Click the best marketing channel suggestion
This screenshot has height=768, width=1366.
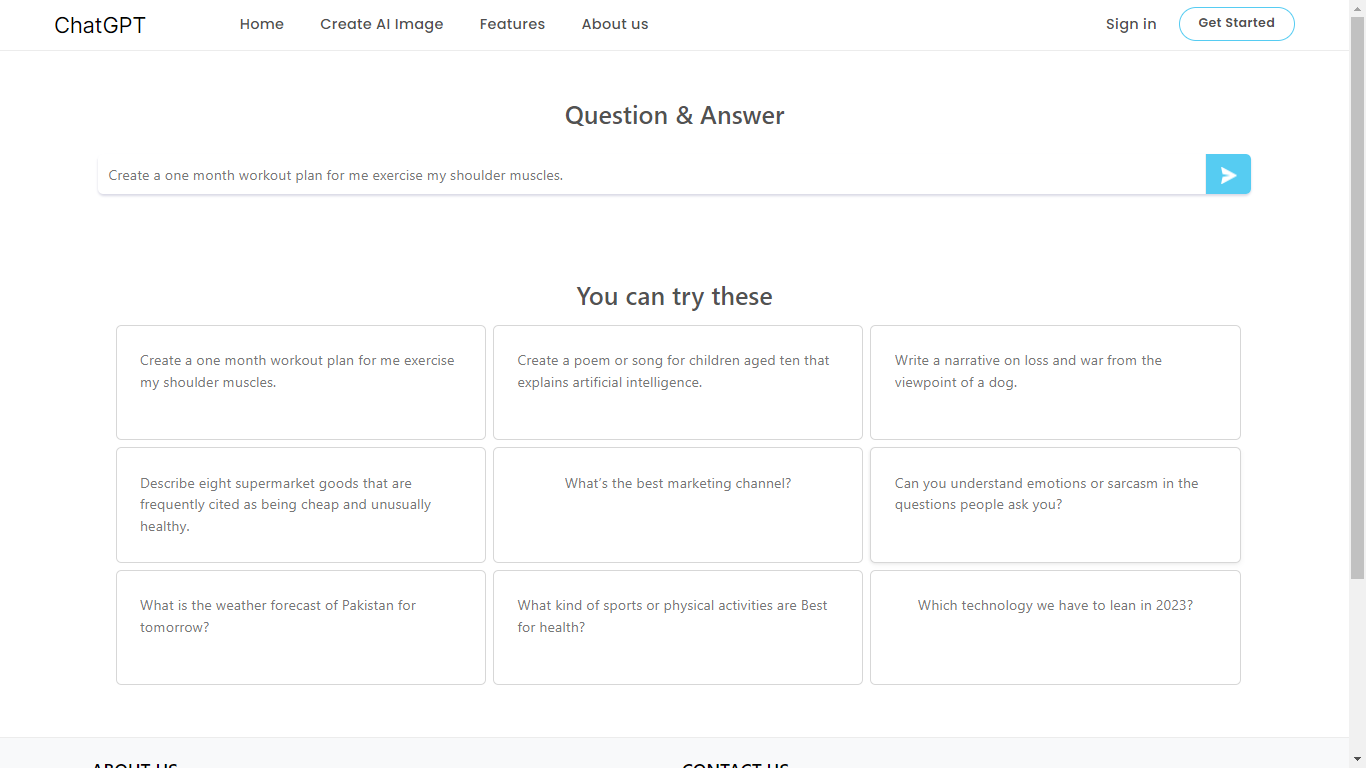click(x=677, y=504)
